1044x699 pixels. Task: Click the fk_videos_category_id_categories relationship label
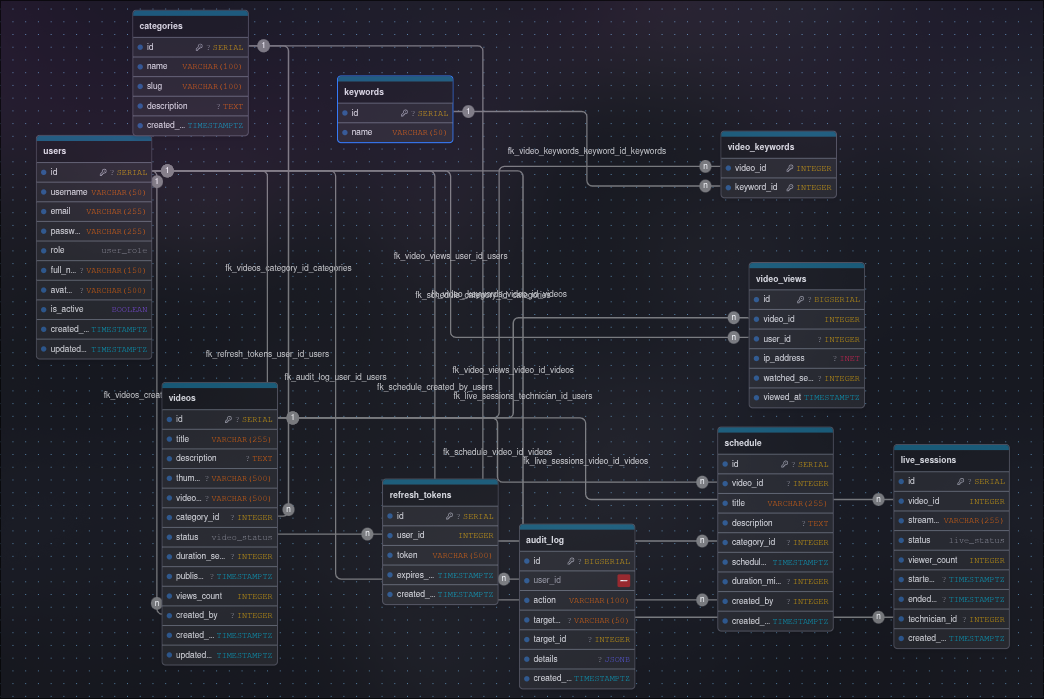point(288,268)
